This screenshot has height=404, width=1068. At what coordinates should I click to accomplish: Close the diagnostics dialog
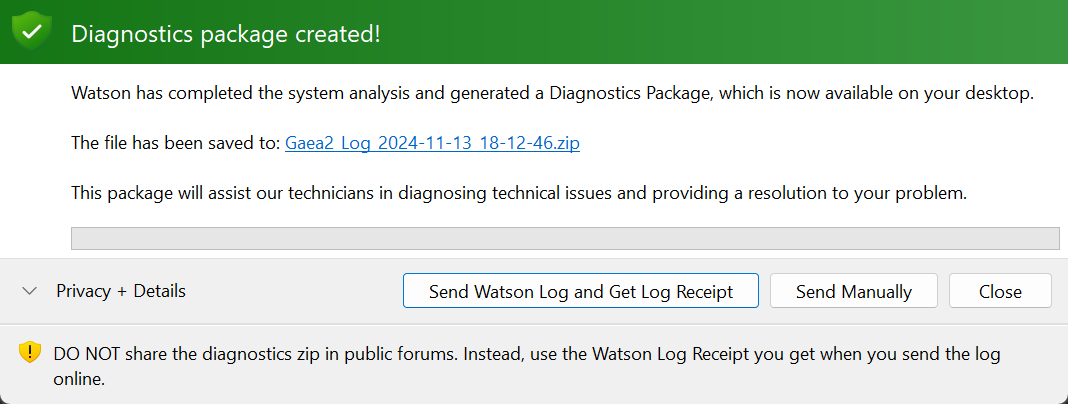click(1000, 291)
